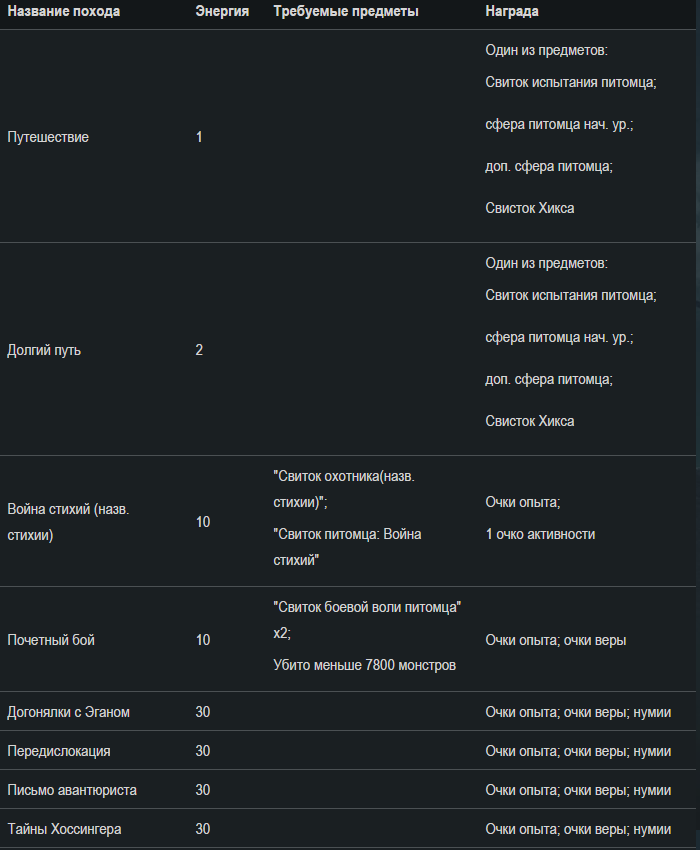Click 'доп. сфера питомца;' in Долгий путь reward
Viewport: 700px width, 850px height.
[549, 379]
